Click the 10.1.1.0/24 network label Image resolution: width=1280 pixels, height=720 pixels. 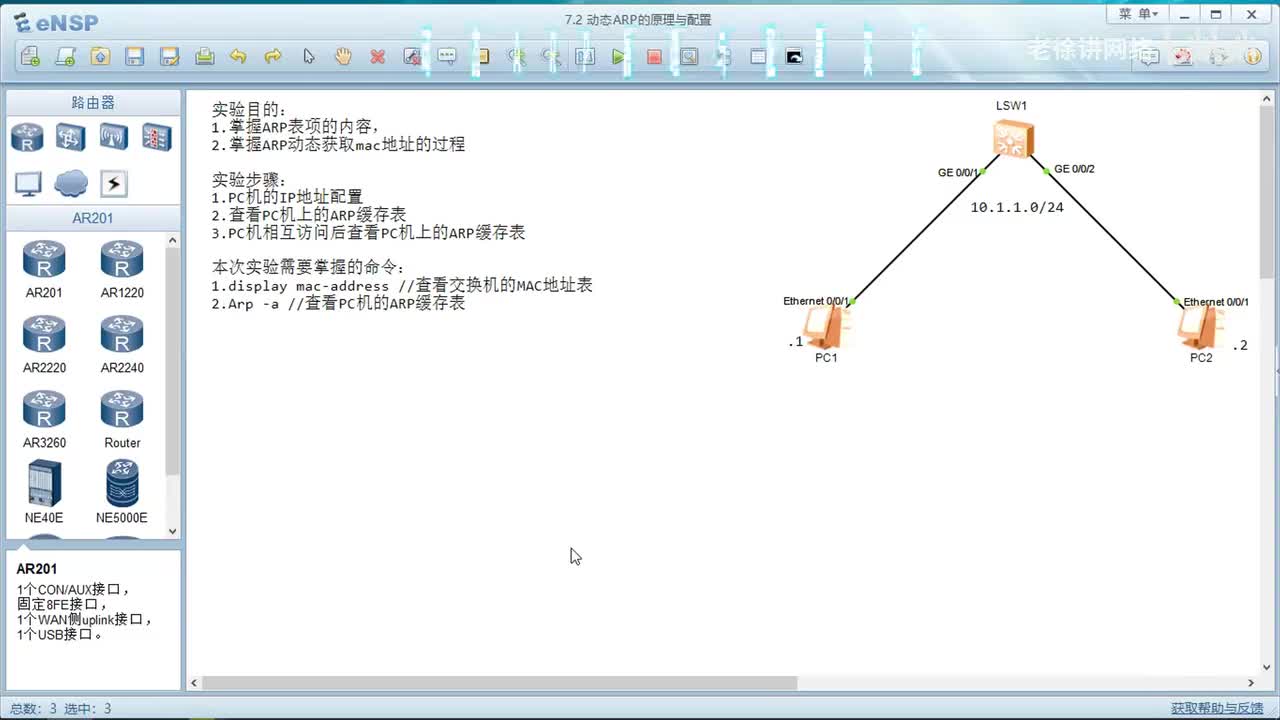coord(1017,207)
